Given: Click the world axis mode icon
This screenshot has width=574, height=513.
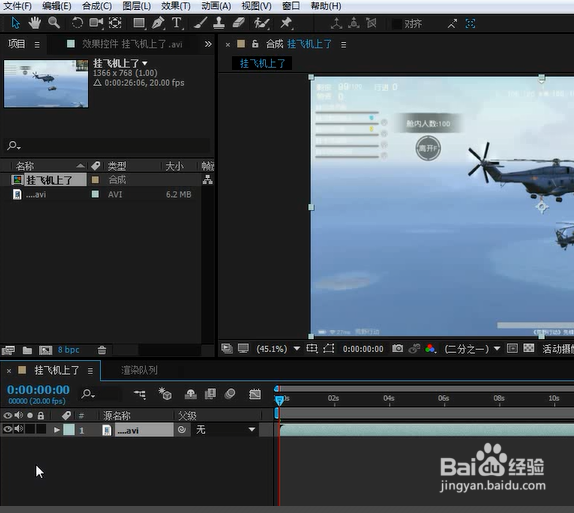Looking at the screenshot, I should tap(354, 24).
